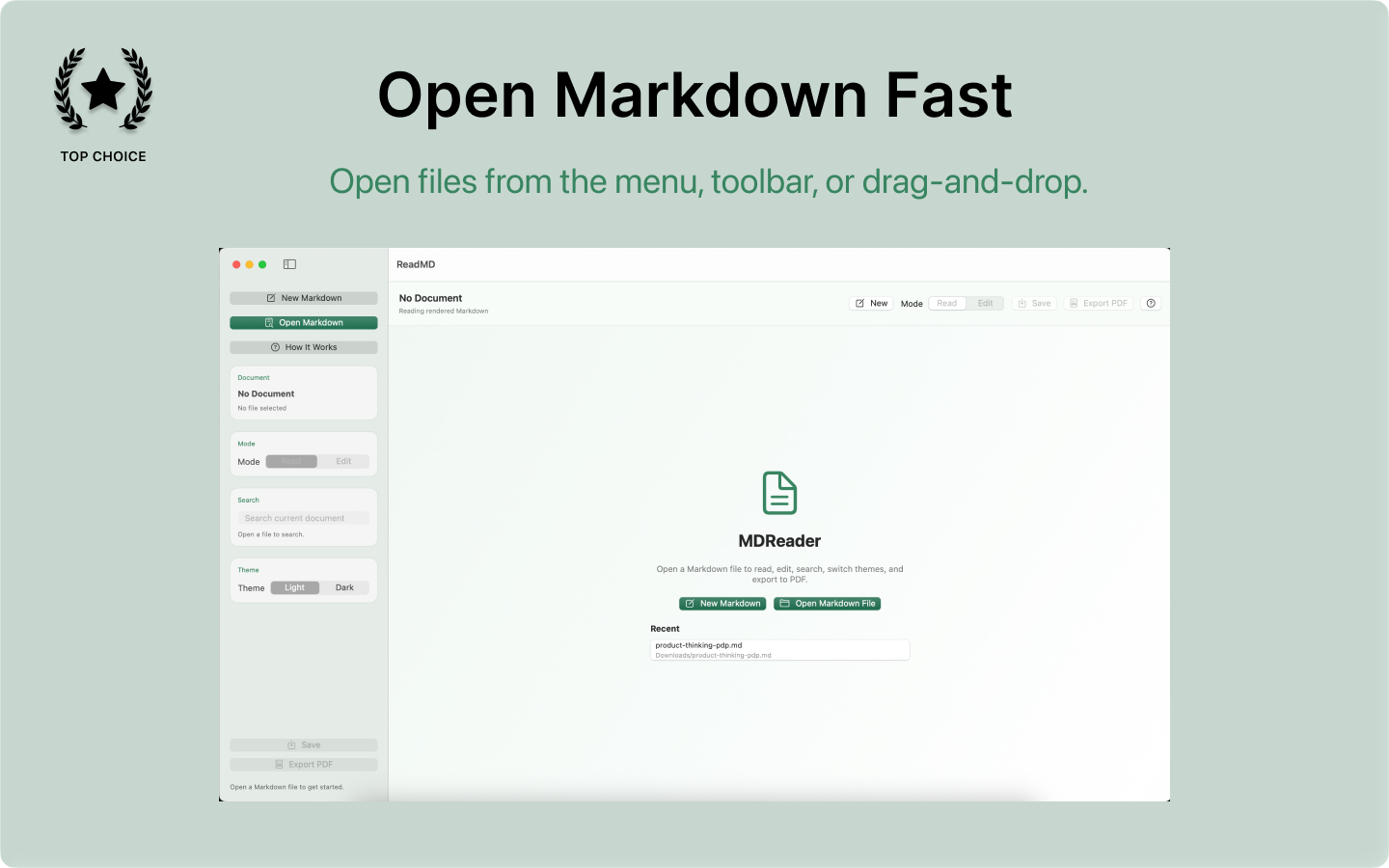Click the No Document card in the sidebar
Viewport: 1389px width, 868px height.
pos(304,393)
